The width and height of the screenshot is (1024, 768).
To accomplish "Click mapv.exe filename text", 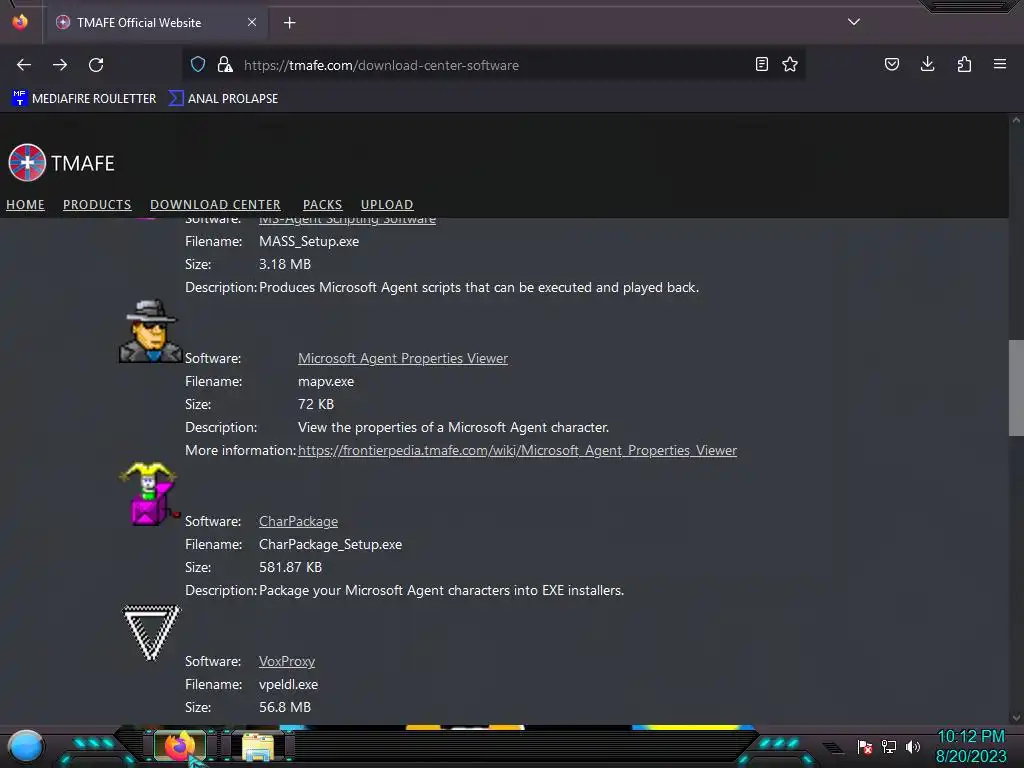I will (326, 381).
